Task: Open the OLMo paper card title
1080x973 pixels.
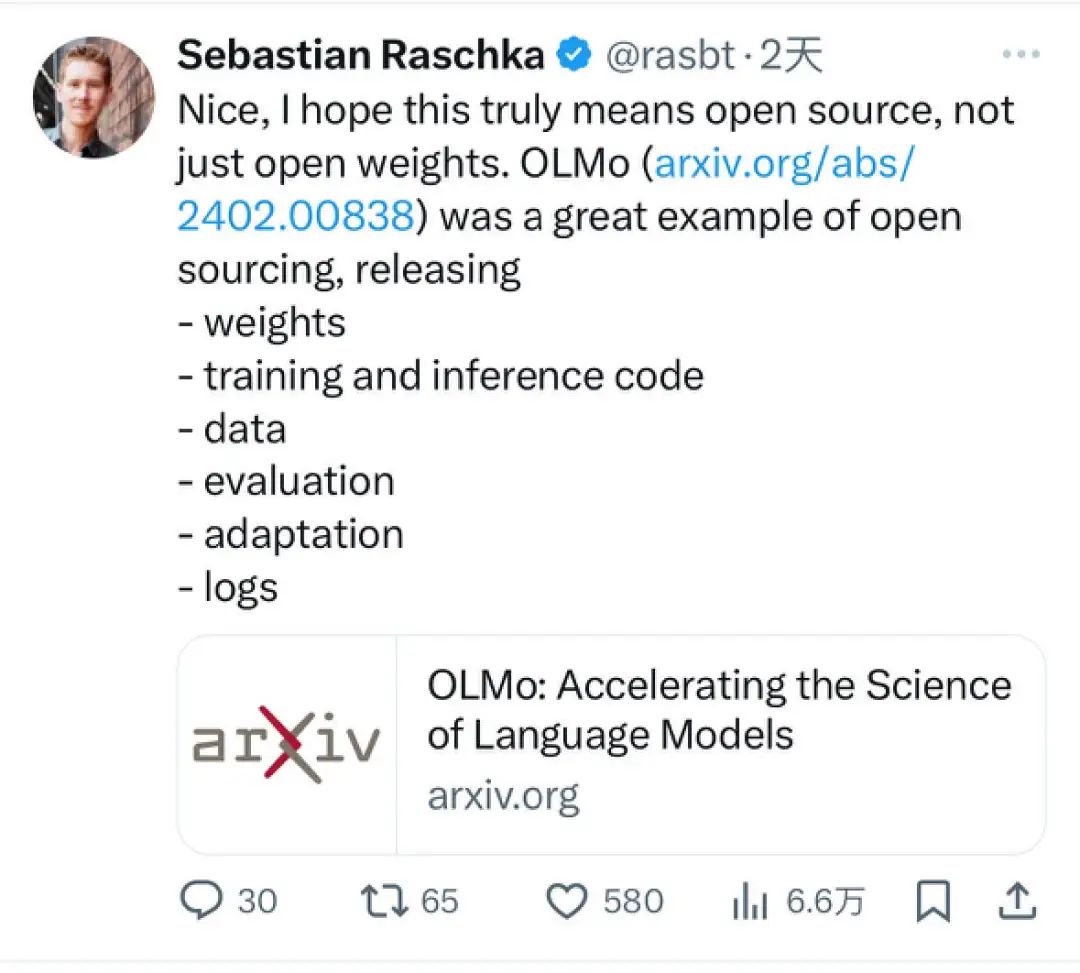Action: coord(719,709)
